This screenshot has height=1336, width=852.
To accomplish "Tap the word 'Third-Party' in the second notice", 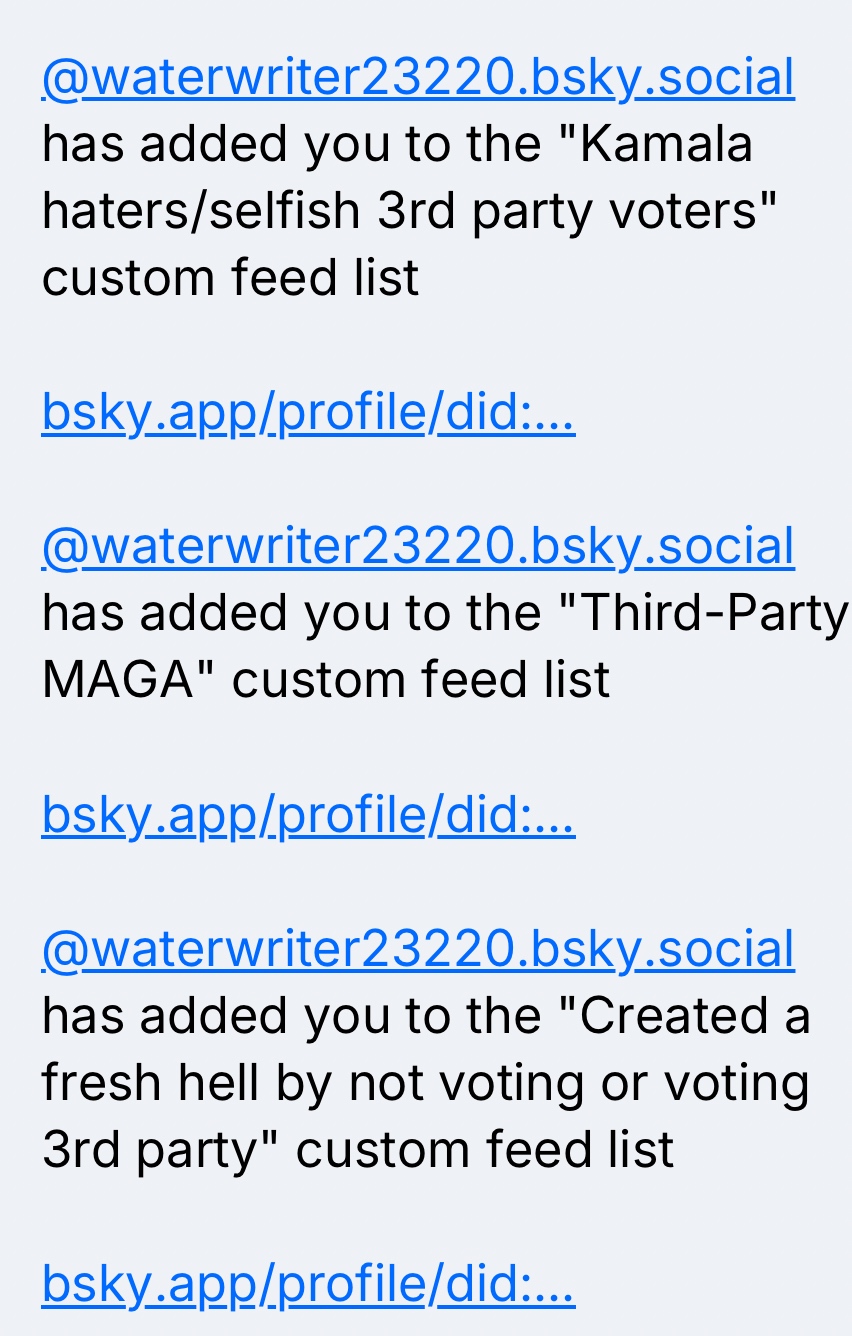I will tap(714, 613).
